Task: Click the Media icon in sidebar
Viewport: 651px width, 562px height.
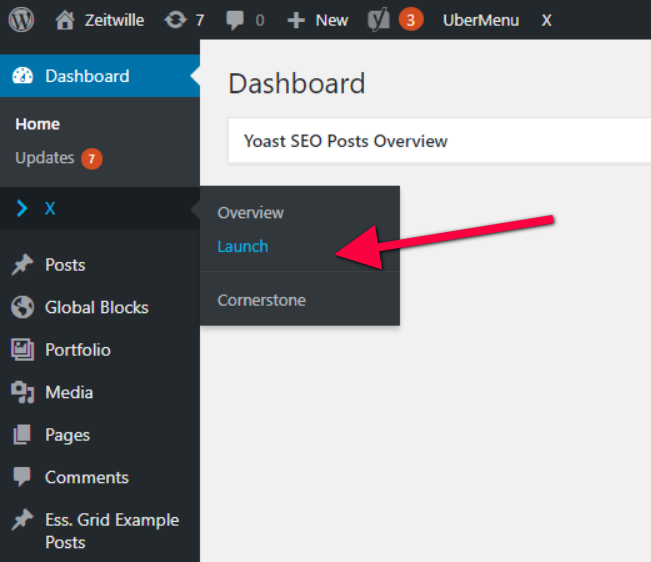Action: click(x=22, y=393)
